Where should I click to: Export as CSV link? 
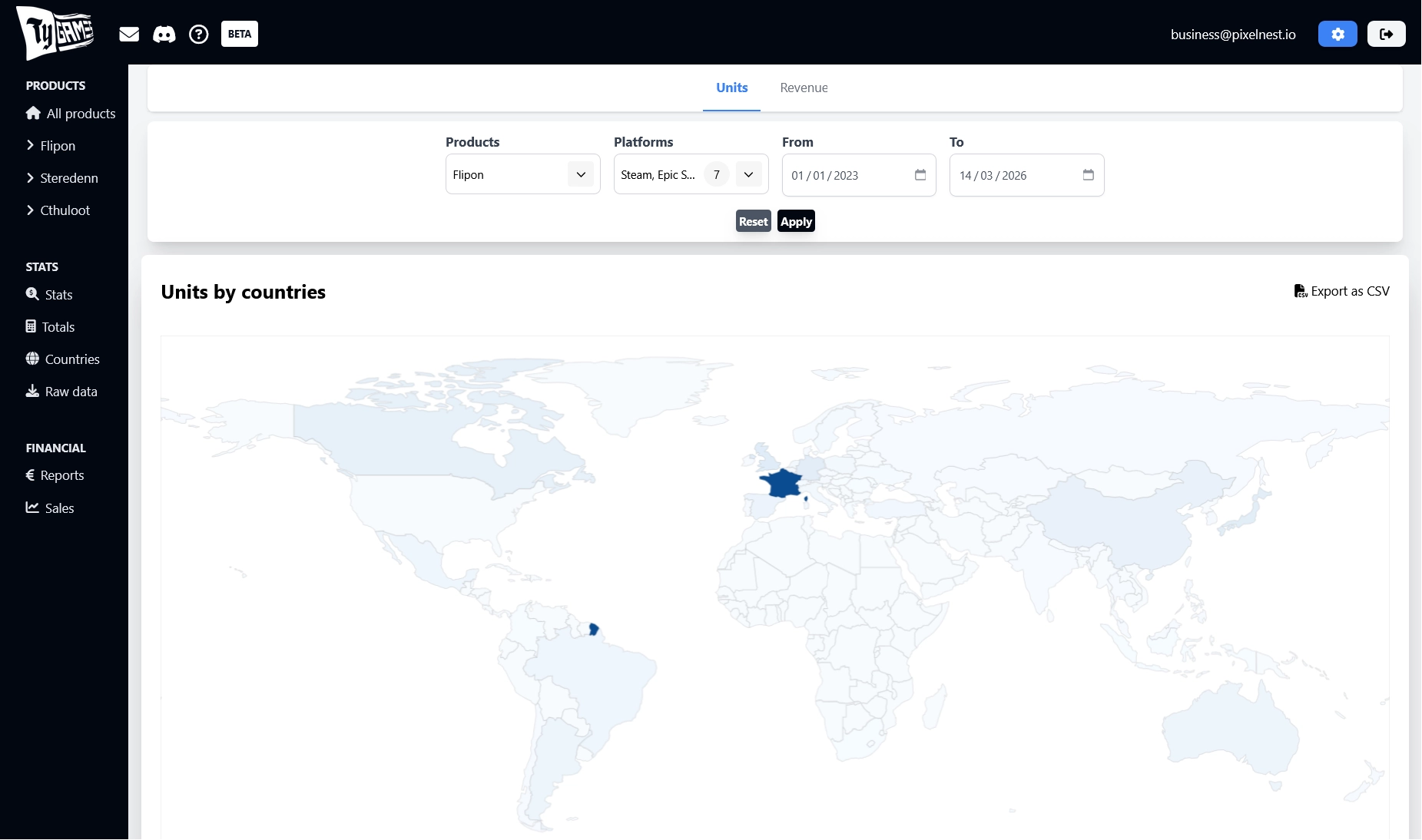click(1341, 291)
